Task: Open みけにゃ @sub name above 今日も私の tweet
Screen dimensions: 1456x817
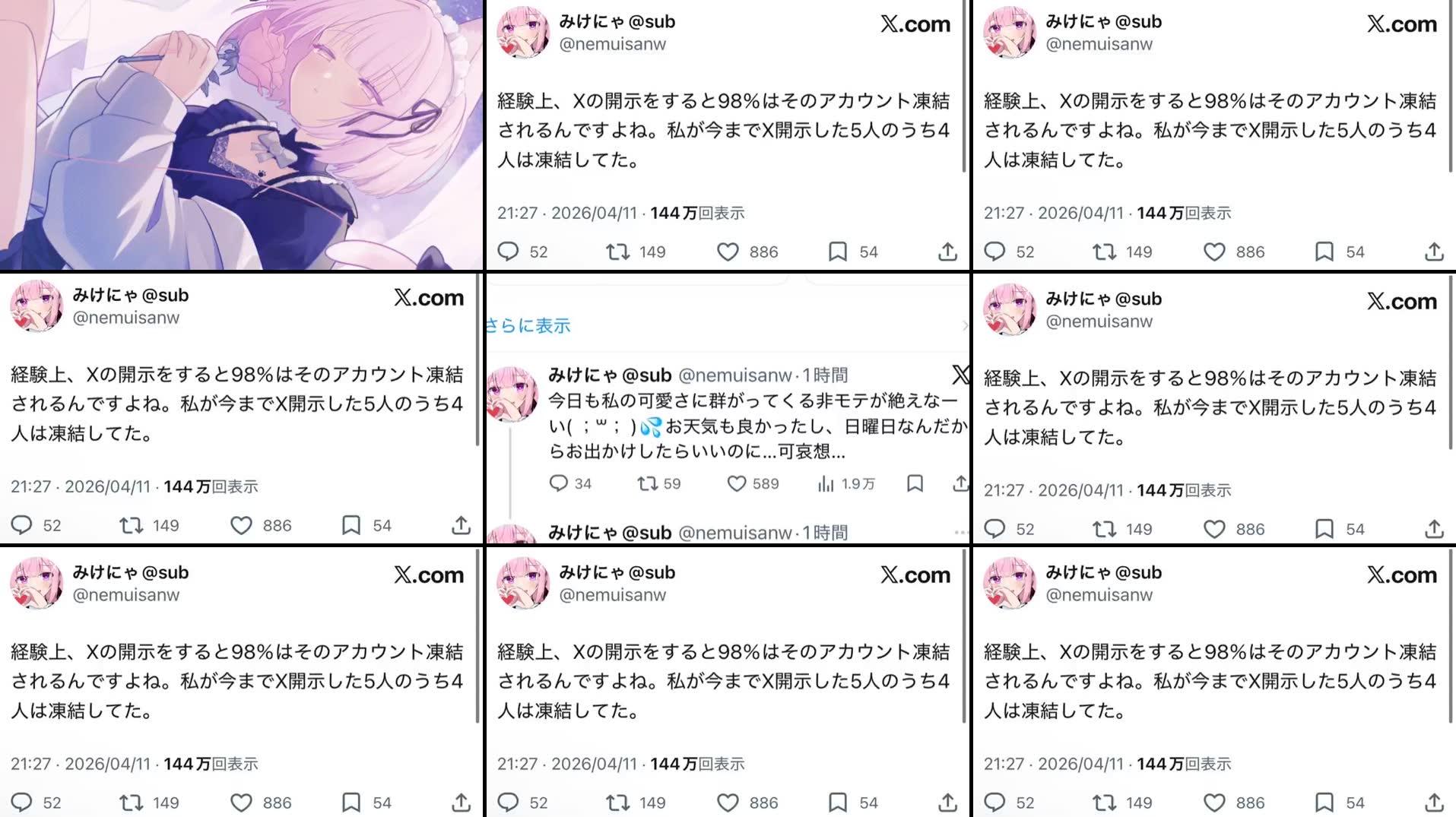Action: 610,375
